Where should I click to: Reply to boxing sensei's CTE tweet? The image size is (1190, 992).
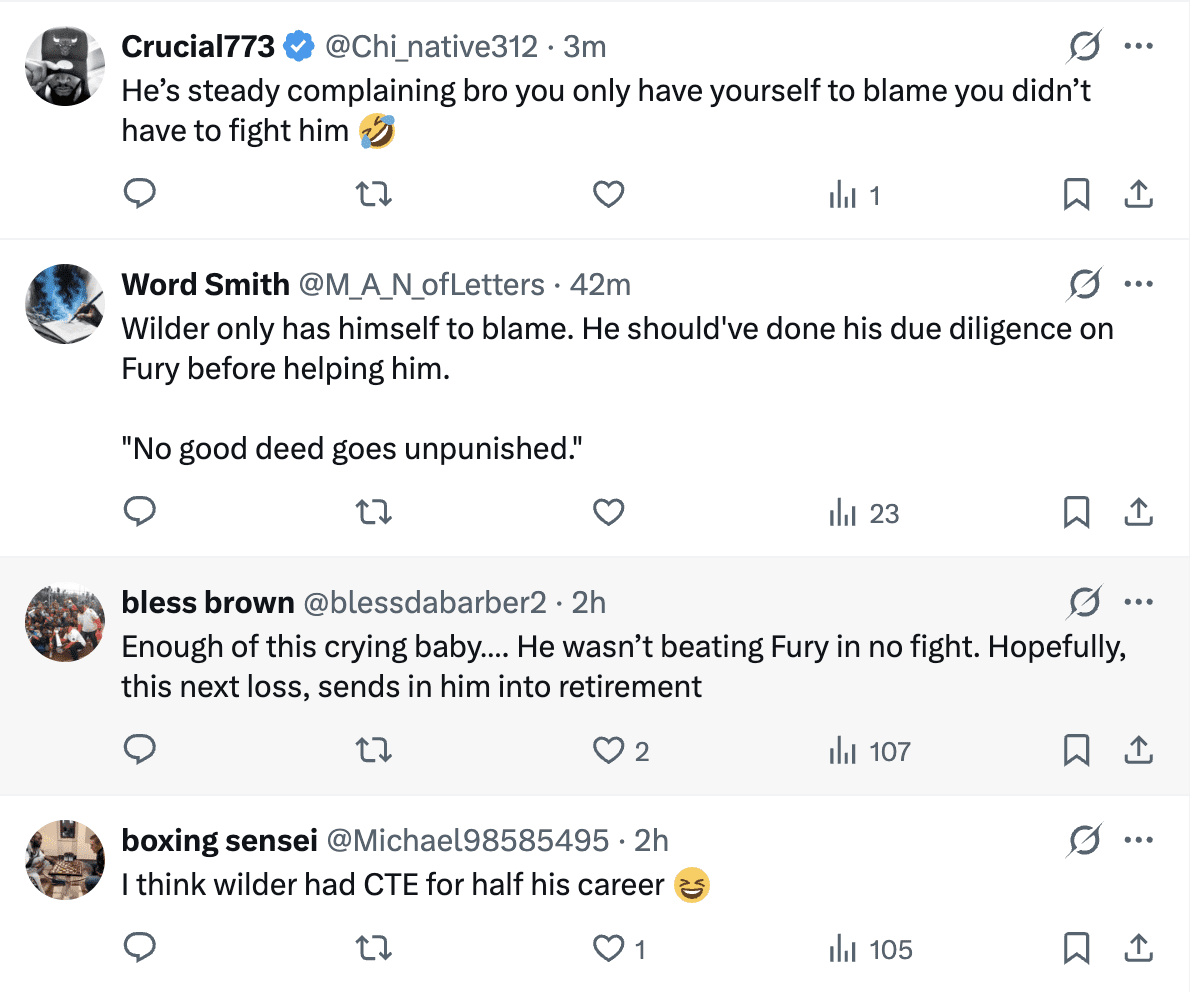pyautogui.click(x=140, y=949)
